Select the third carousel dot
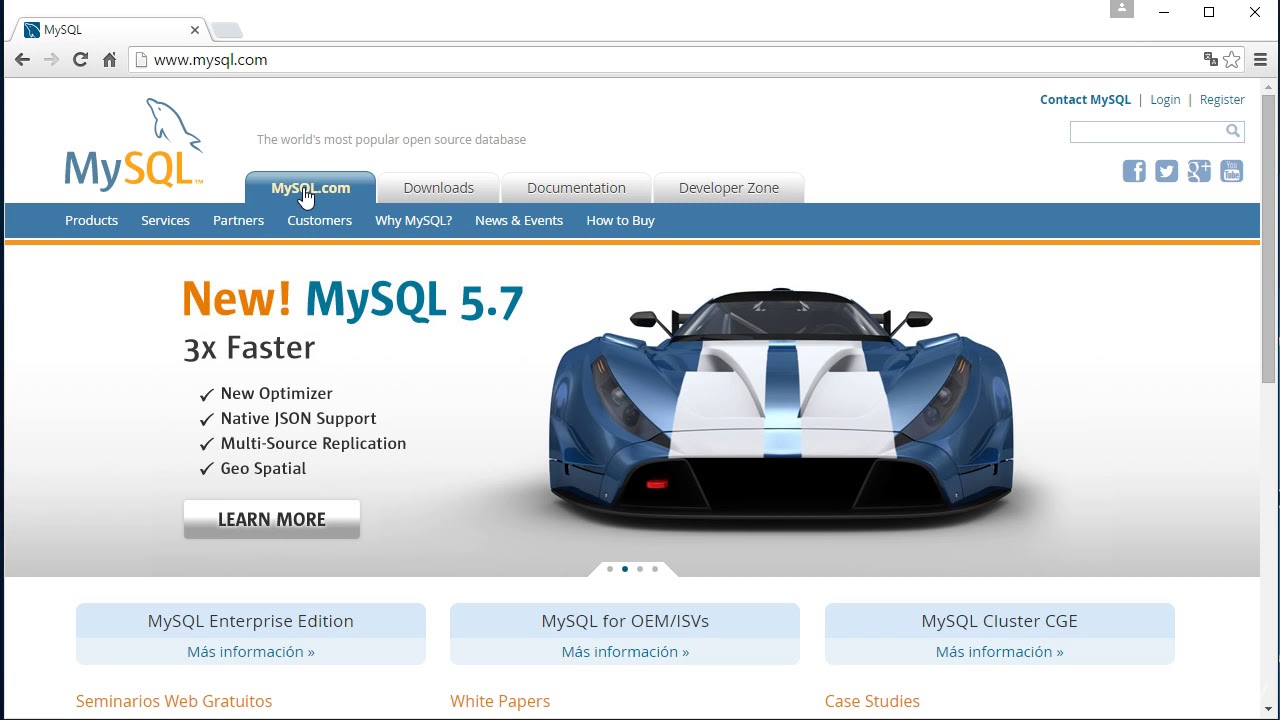 tap(640, 569)
